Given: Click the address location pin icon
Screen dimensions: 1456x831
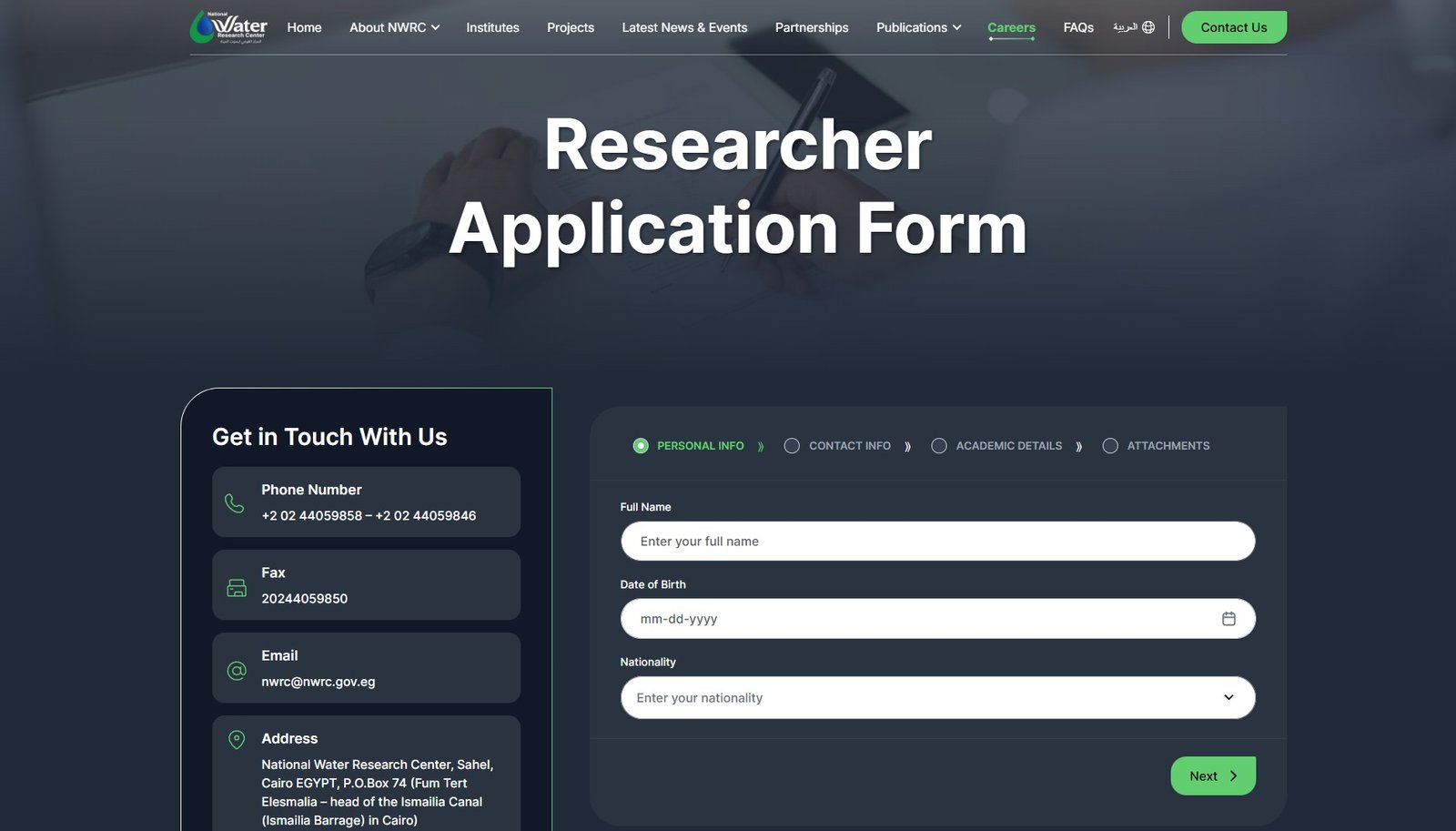Looking at the screenshot, I should point(237,740).
